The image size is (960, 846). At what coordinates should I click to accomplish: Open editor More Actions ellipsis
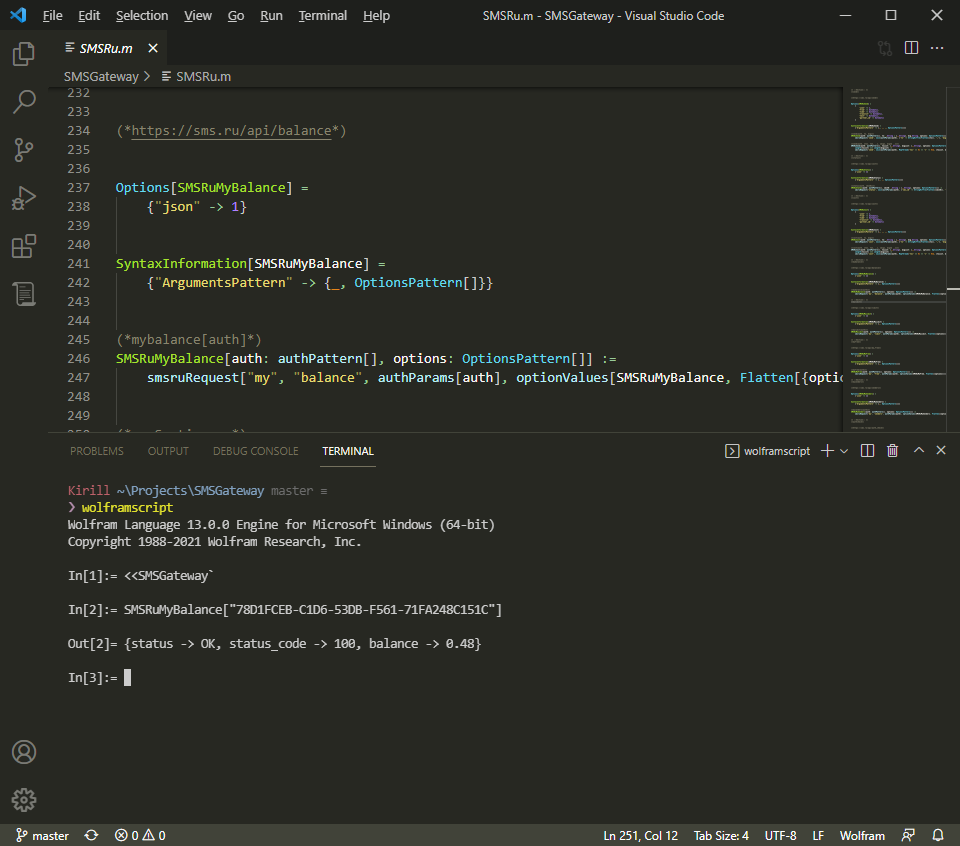[937, 48]
